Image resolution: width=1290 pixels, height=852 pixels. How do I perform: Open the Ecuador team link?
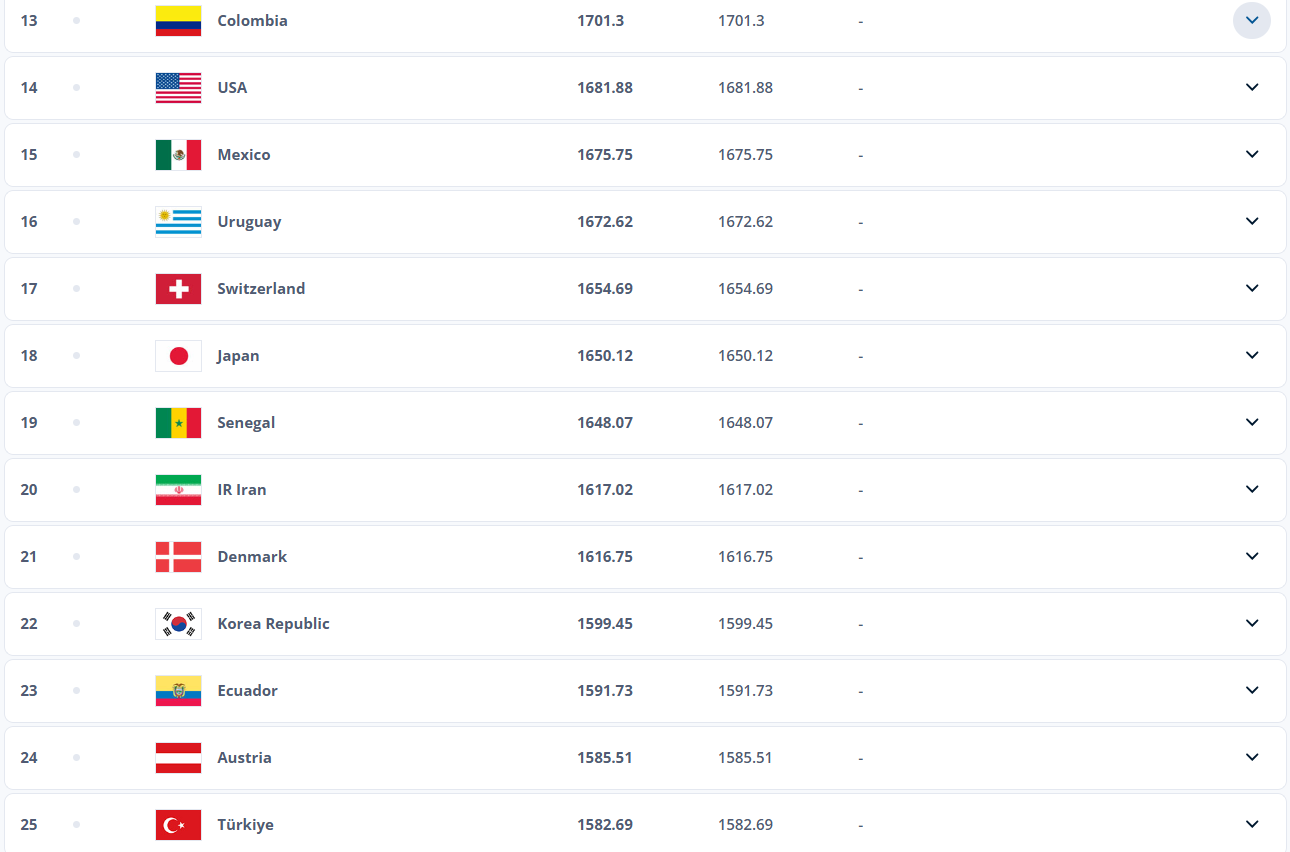[247, 691]
